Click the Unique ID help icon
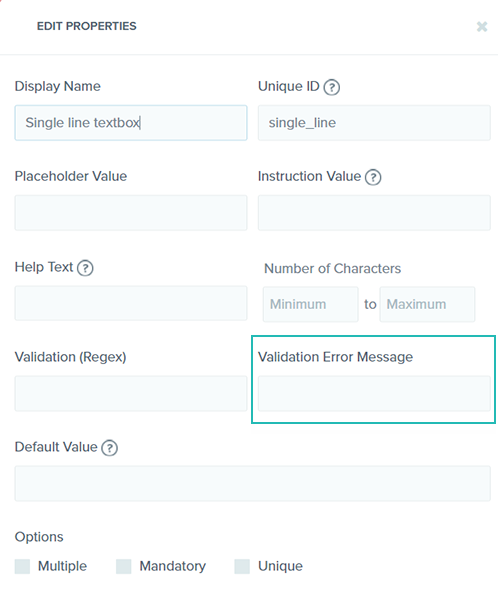Viewport: 498px width, 616px height. (x=331, y=87)
